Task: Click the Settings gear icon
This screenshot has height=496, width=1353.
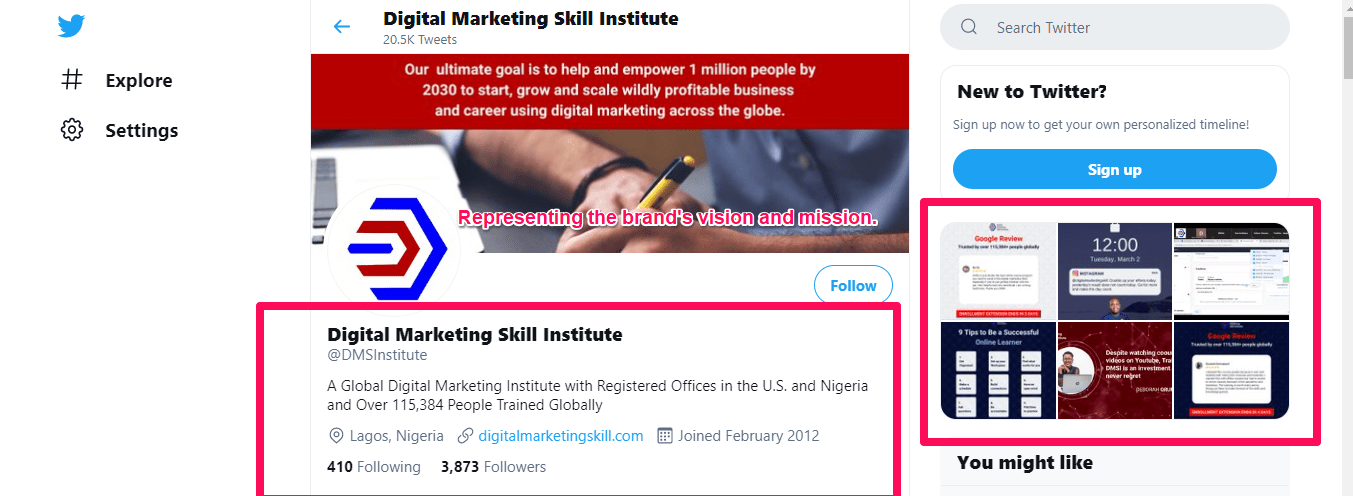Action: click(x=72, y=130)
